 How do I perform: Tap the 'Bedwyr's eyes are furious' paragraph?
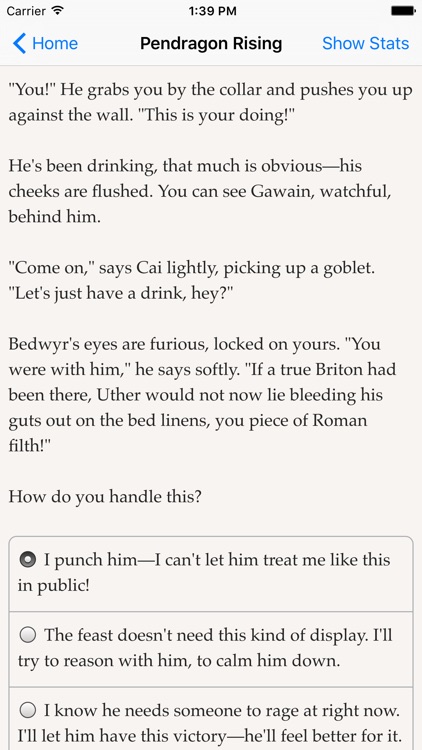click(202, 395)
